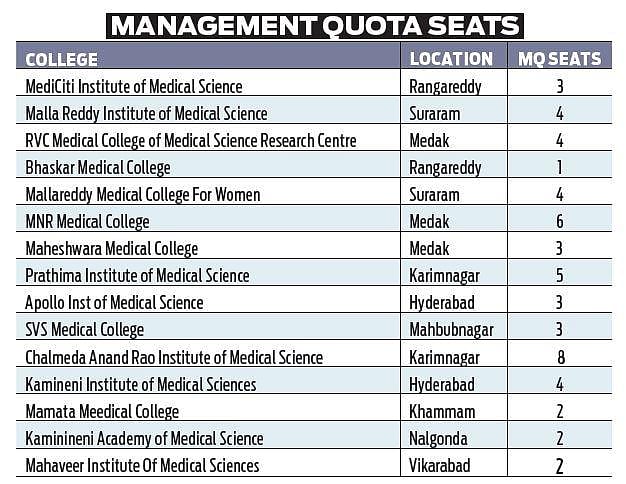Select Malla Reddy Institute of Medical Science

coord(146,113)
